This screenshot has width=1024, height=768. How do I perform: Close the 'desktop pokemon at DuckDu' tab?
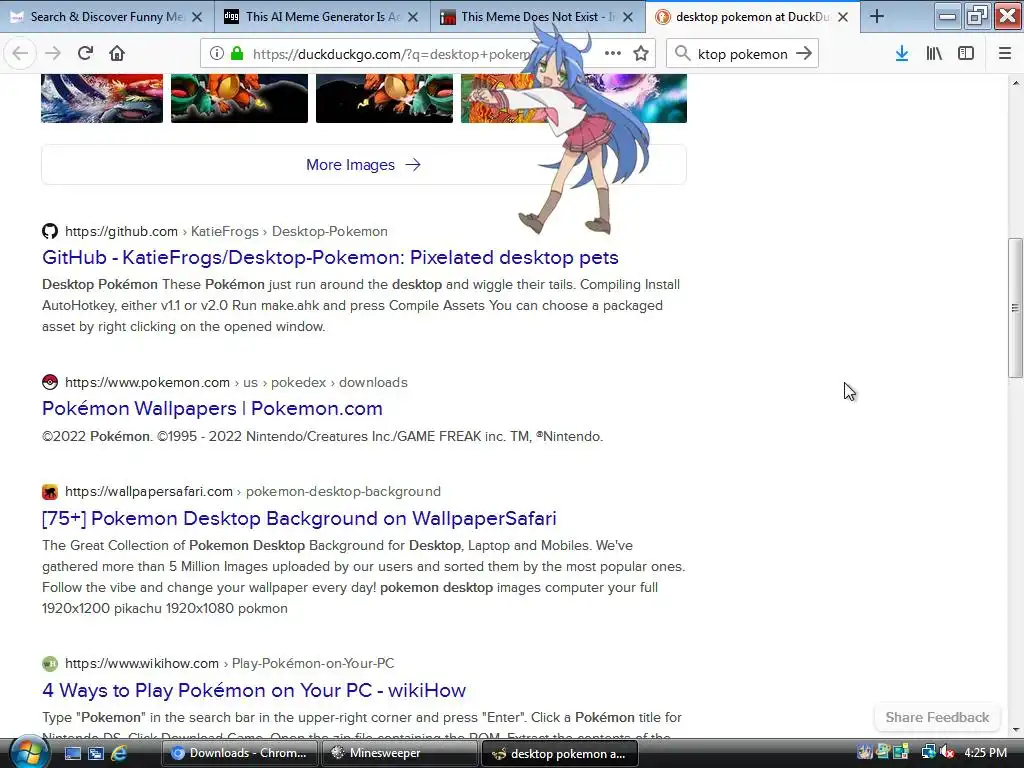click(843, 17)
